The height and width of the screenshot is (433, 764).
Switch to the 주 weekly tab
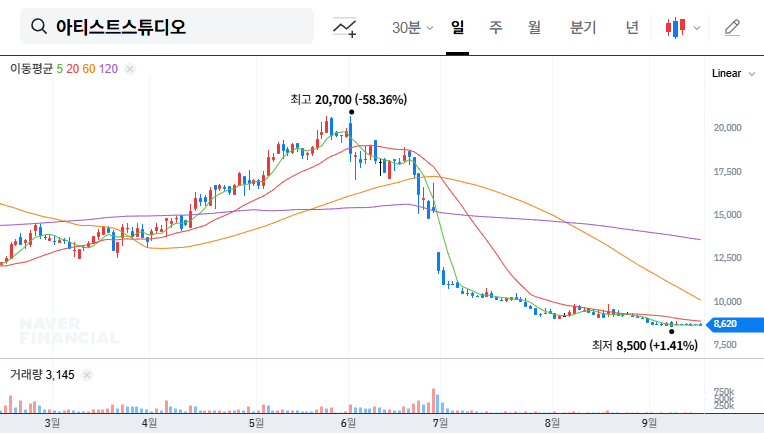click(496, 27)
